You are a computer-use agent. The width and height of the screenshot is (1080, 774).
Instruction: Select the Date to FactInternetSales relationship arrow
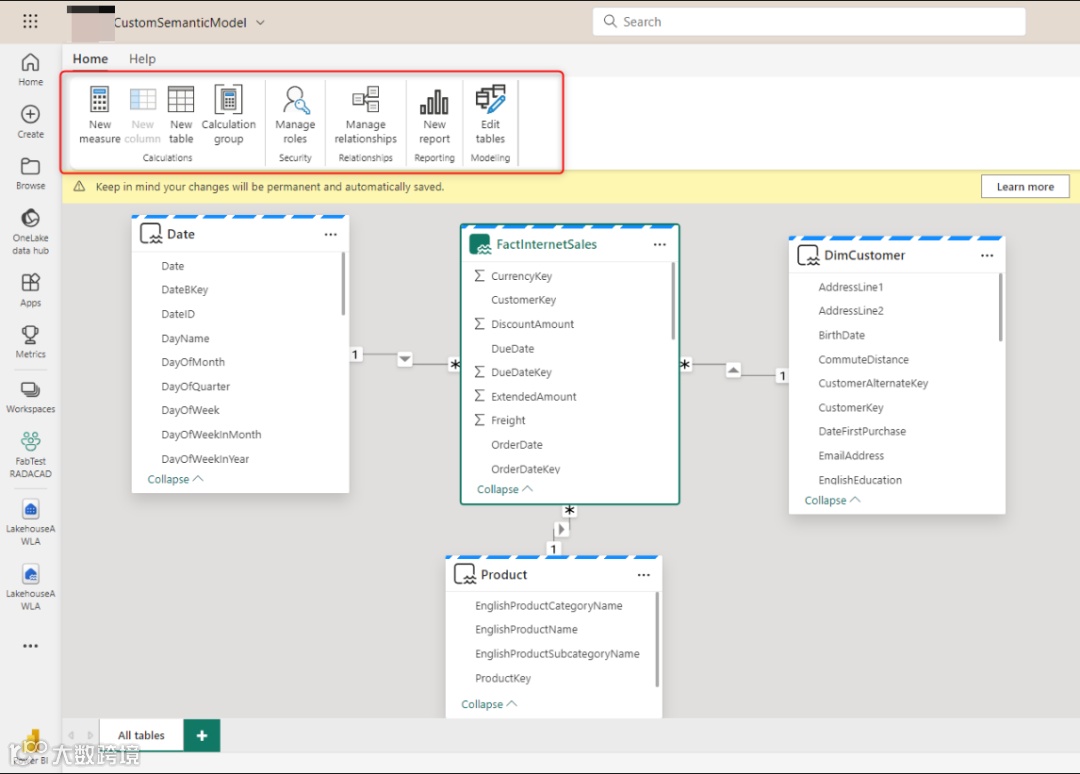point(405,359)
